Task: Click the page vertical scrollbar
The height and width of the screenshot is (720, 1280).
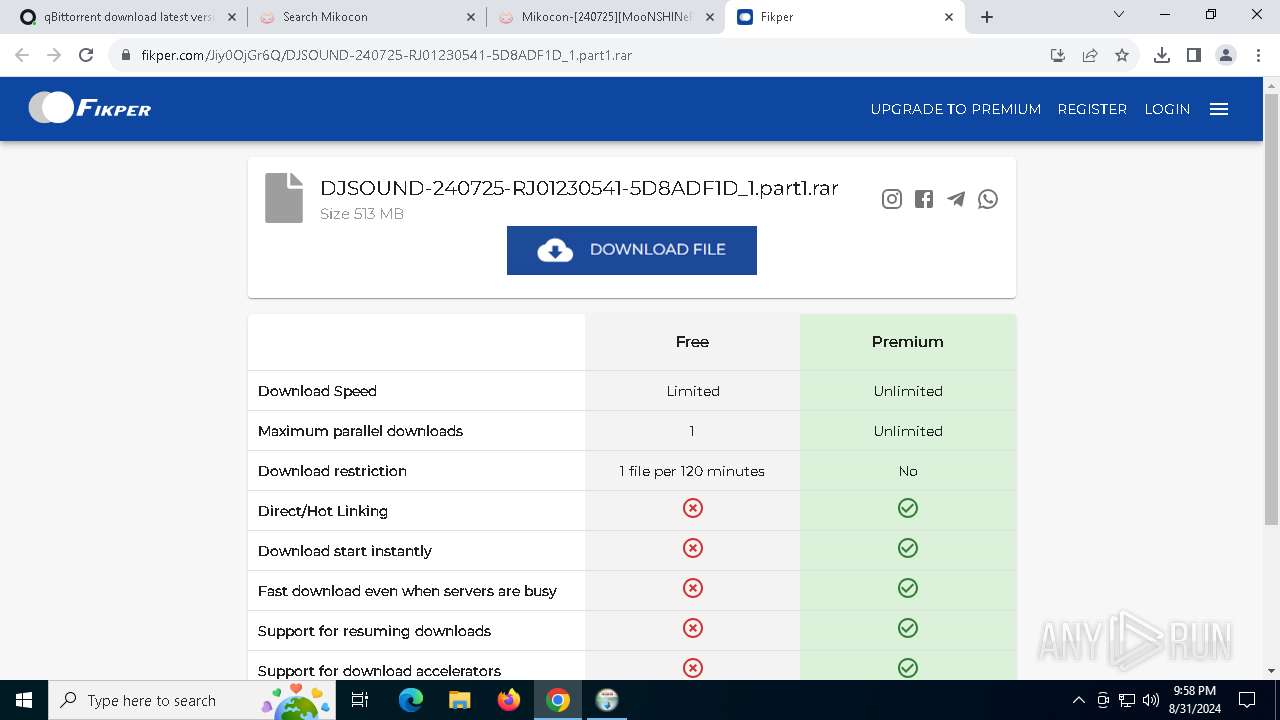Action: pyautogui.click(x=1271, y=310)
